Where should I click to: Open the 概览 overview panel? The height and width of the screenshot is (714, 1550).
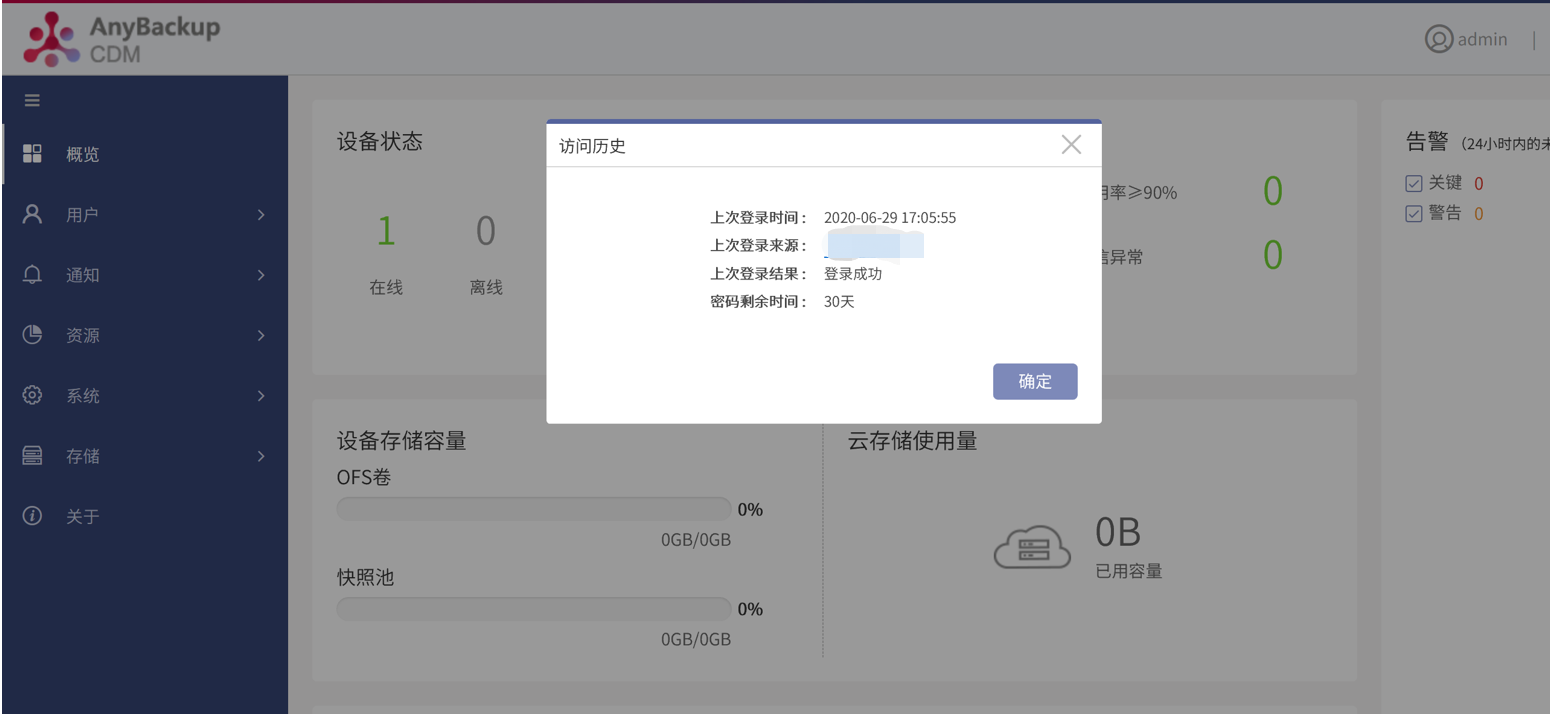coord(32,153)
